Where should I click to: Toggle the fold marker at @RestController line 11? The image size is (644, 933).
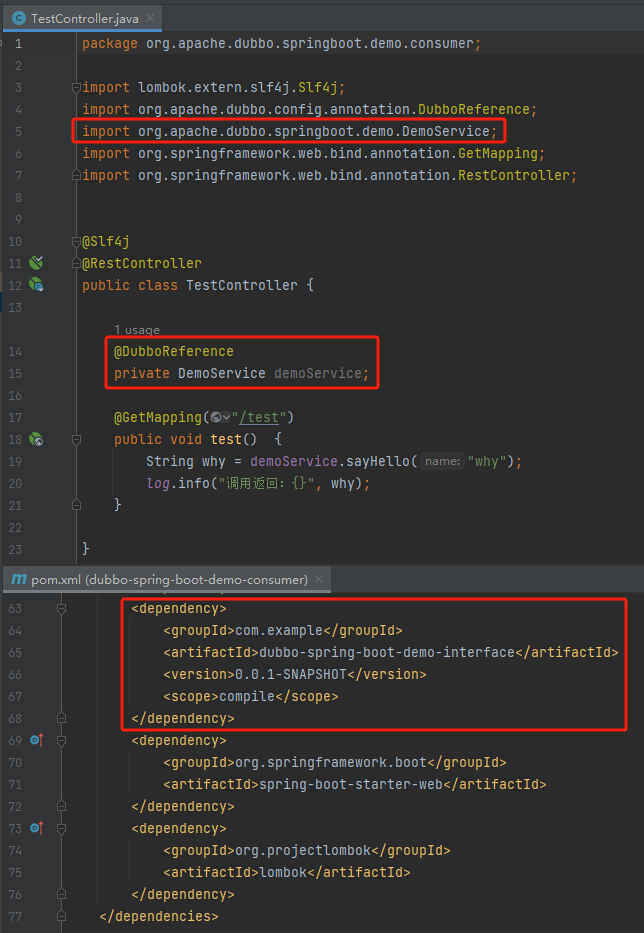[x=76, y=263]
